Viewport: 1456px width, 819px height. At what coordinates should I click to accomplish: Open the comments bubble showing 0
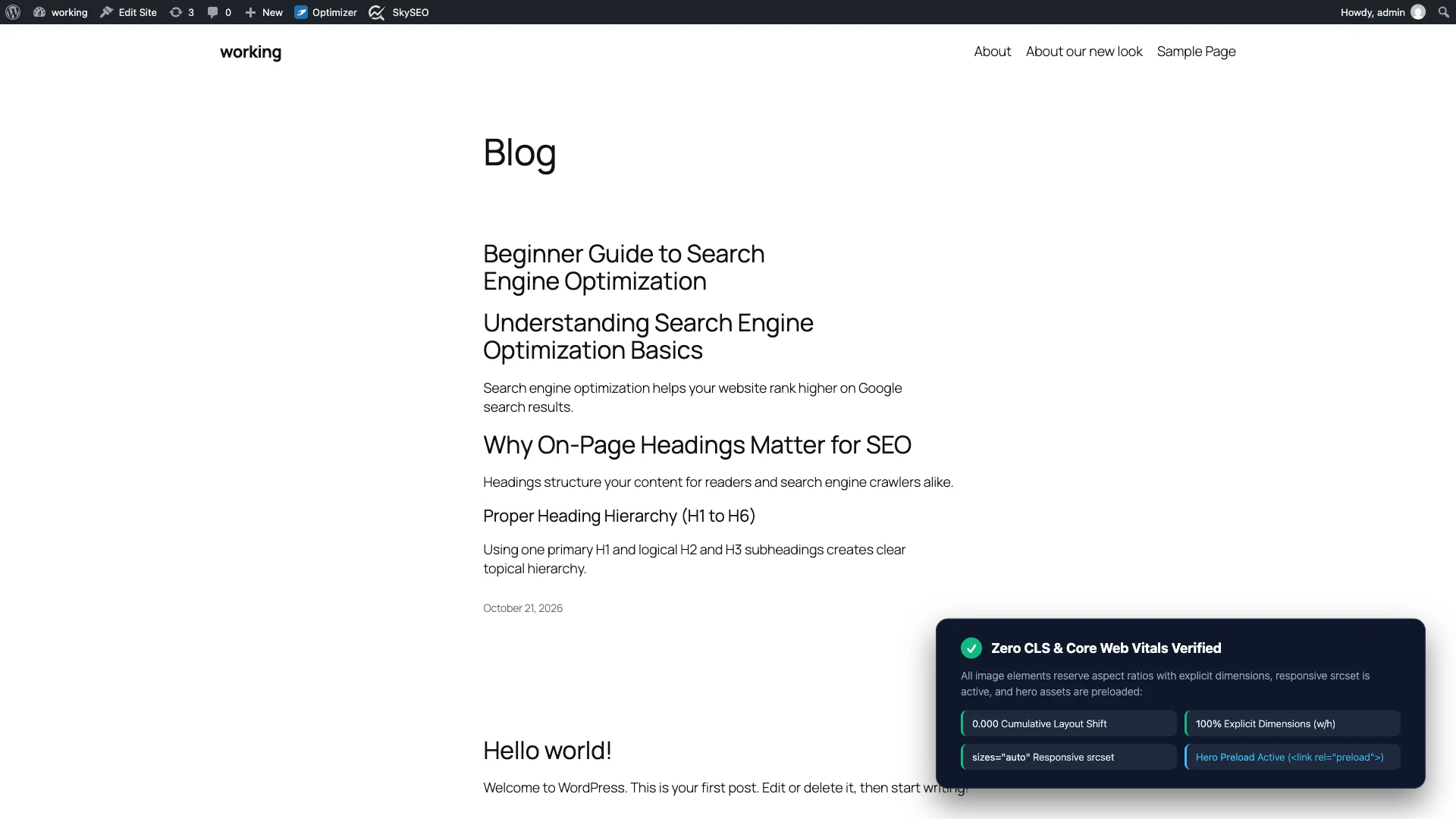(219, 12)
